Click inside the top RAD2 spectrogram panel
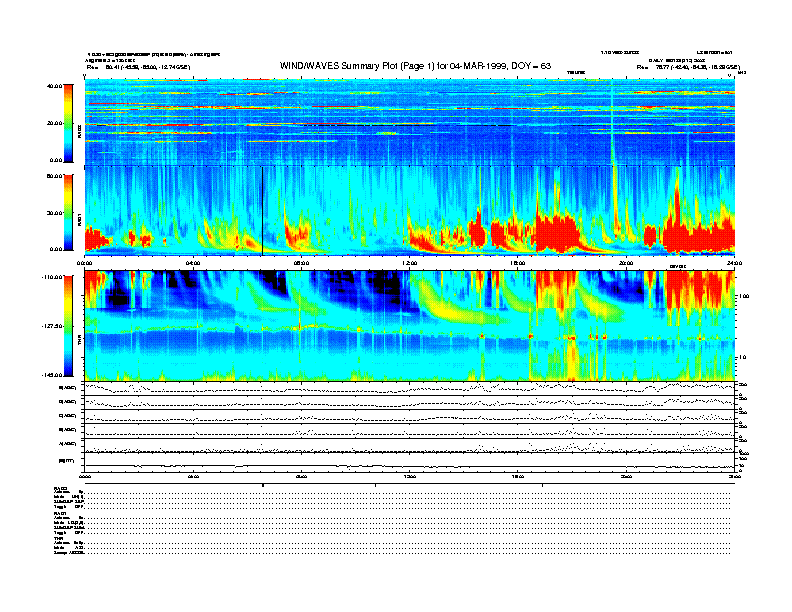 pyautogui.click(x=410, y=122)
